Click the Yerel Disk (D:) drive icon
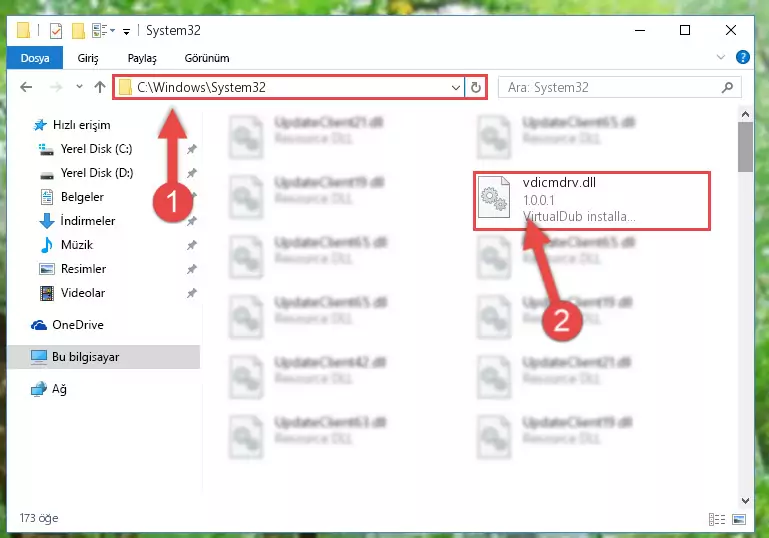Screen dimensions: 769x538 click(x=47, y=175)
